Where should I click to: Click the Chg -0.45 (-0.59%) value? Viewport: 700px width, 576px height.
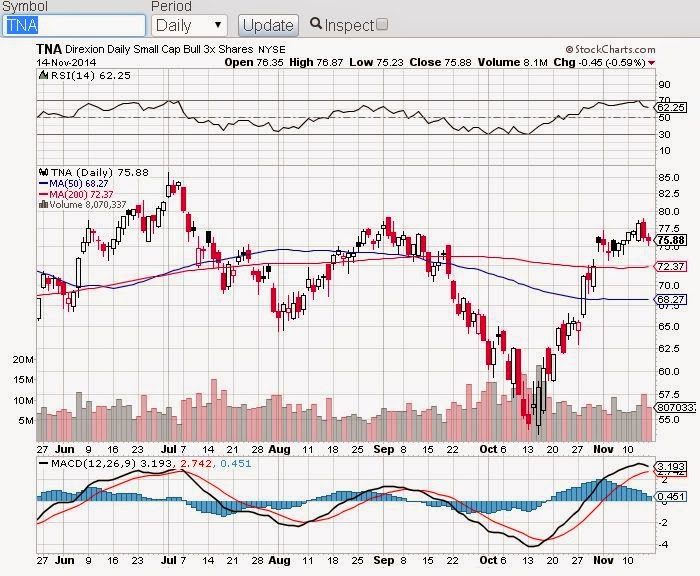tap(600, 63)
